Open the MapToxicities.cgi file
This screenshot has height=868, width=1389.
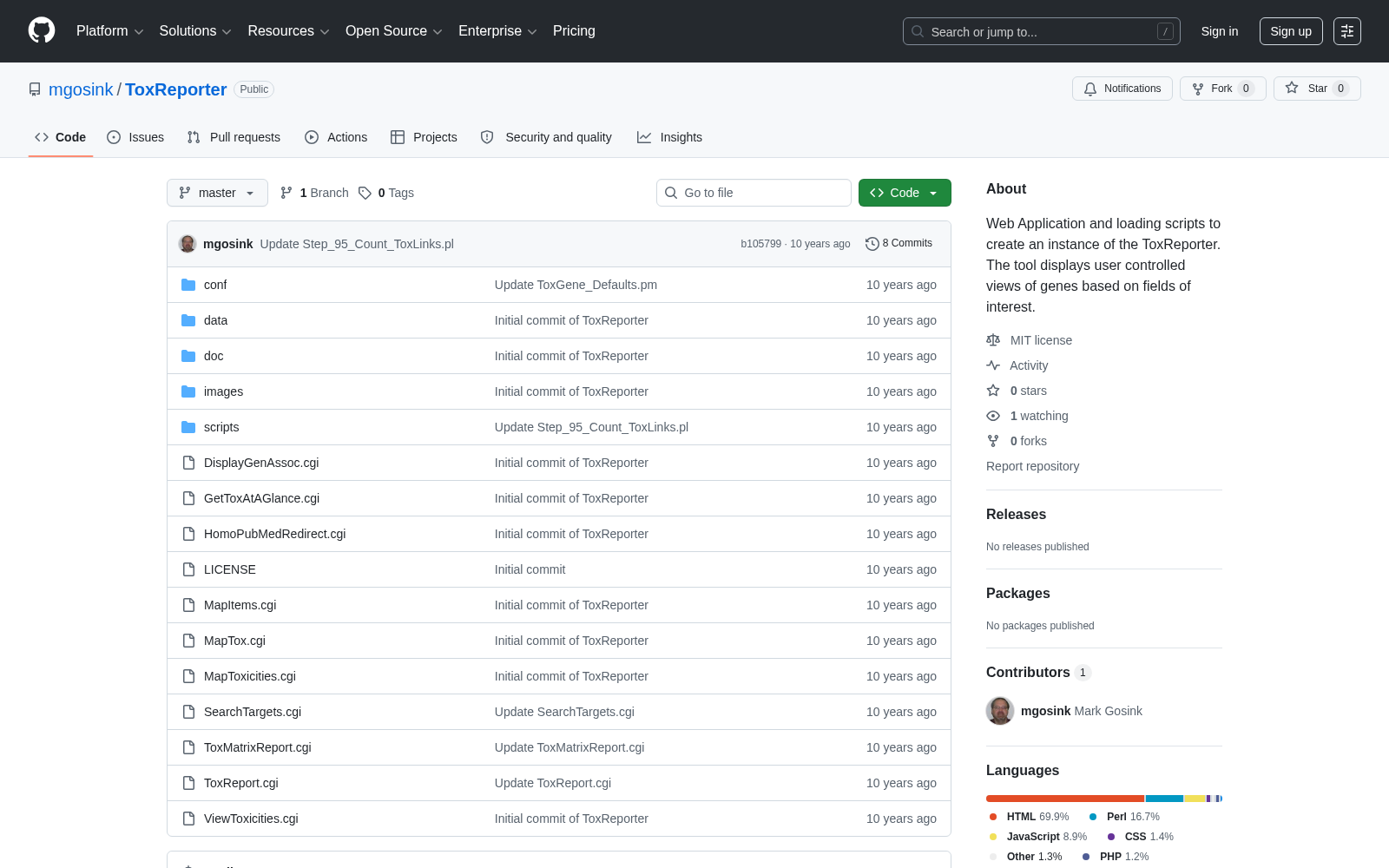[x=250, y=676]
